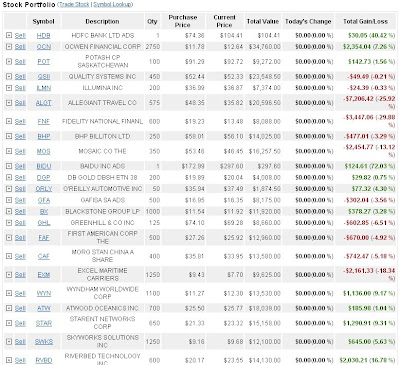400x365 pixels.
Task: Open the FAF symbol link
Action: [x=44, y=238]
